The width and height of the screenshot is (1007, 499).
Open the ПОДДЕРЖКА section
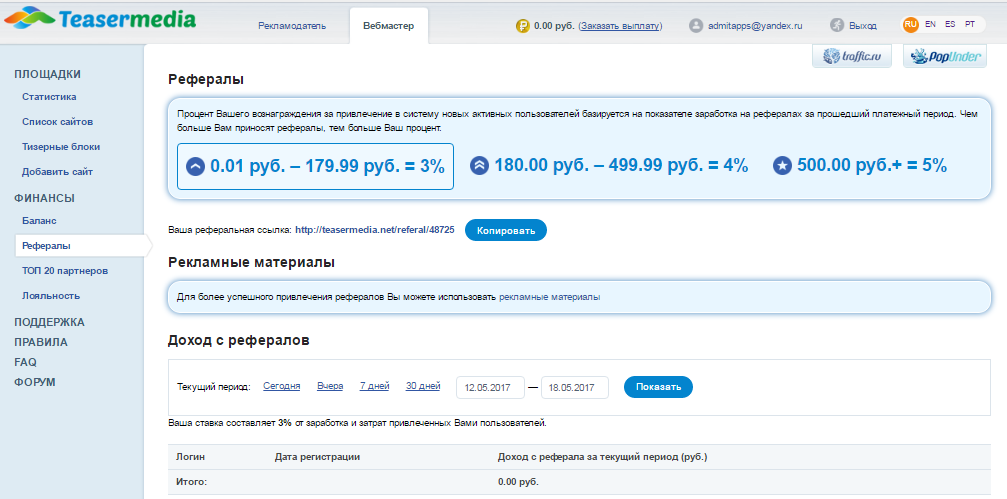(x=49, y=322)
